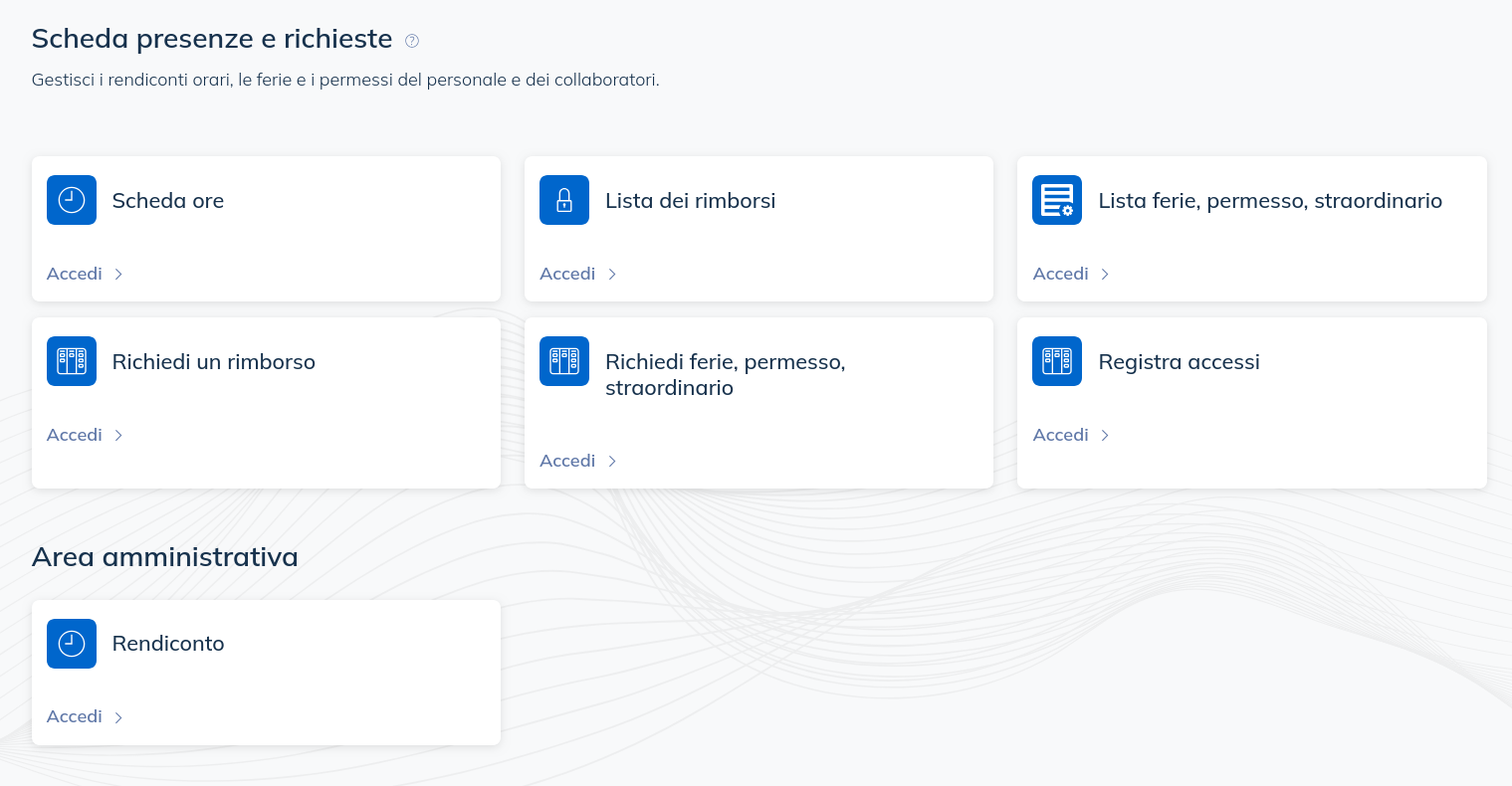Click the clock icon on Rendiconto card
This screenshot has height=786, width=1512.
point(71,643)
